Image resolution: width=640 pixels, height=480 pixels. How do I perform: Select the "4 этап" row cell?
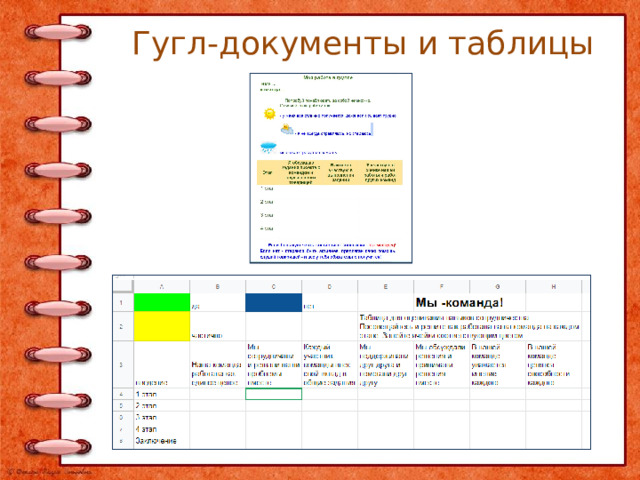click(162, 429)
